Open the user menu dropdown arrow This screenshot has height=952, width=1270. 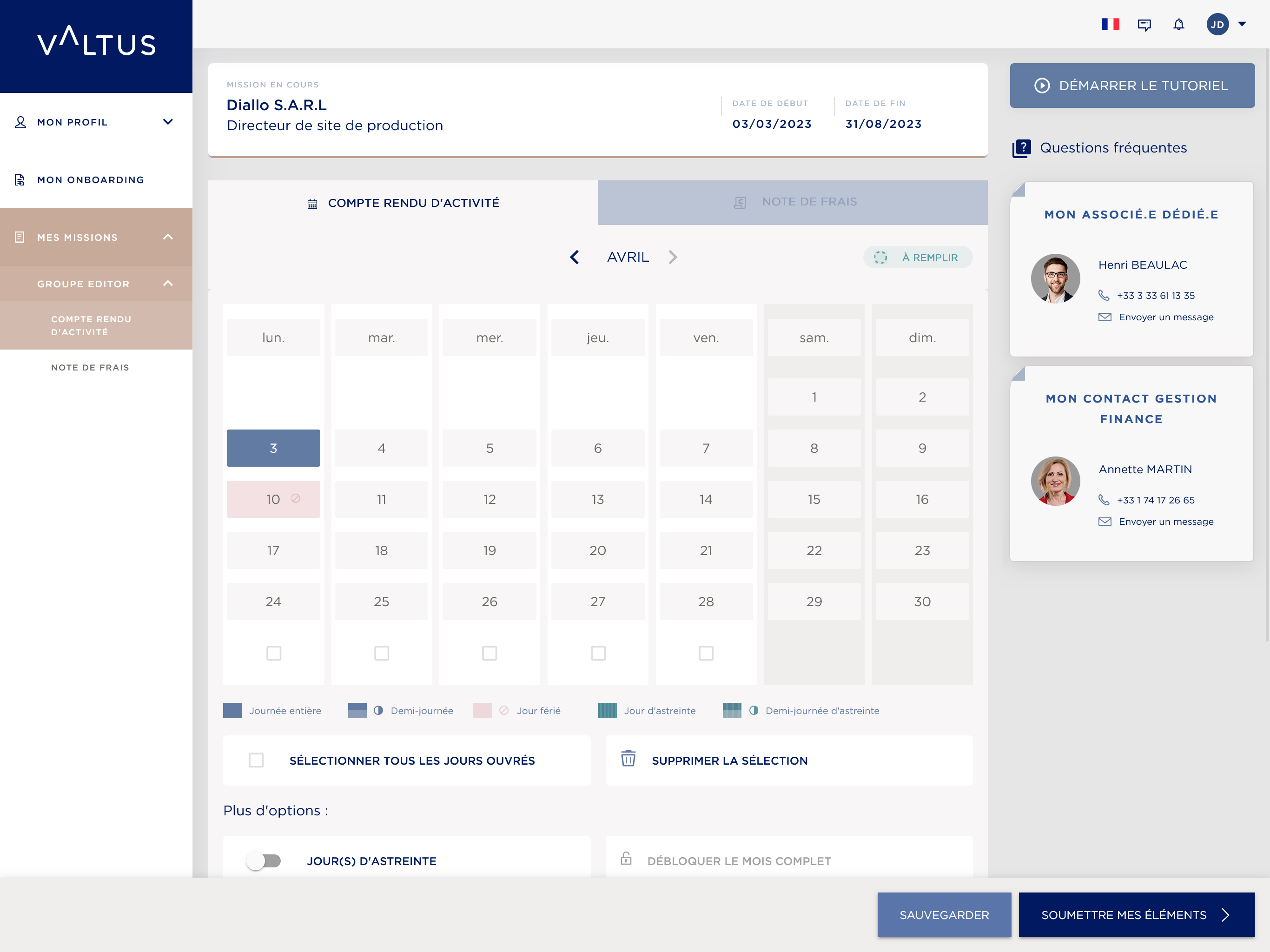1242,24
